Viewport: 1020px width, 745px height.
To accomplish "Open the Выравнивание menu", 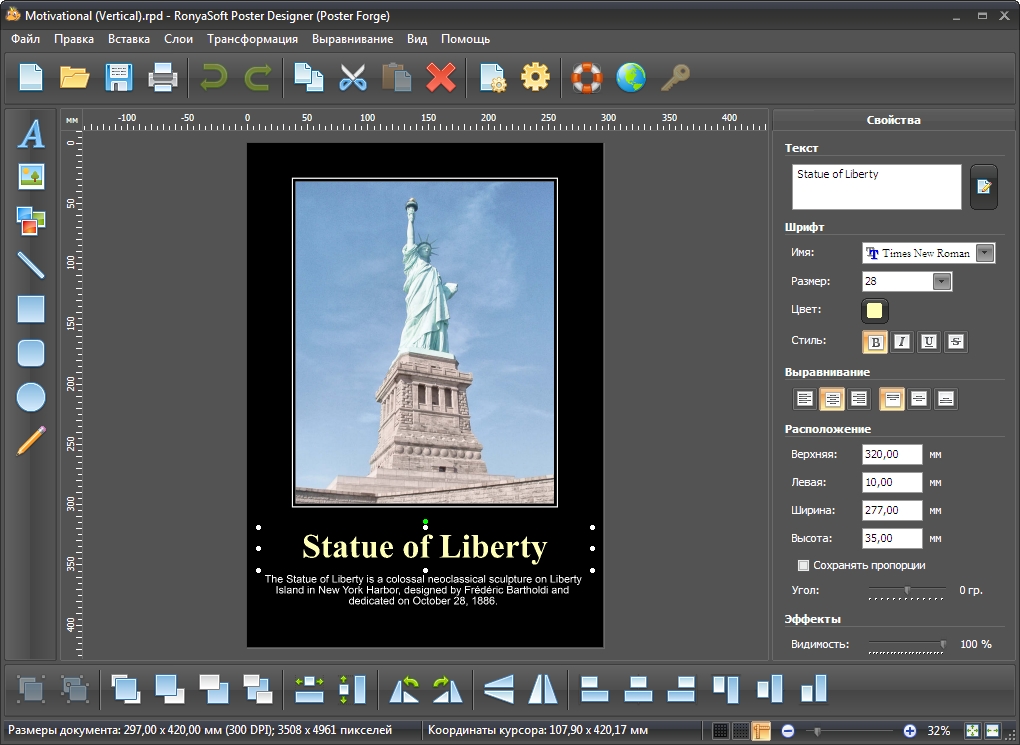I will 352,39.
